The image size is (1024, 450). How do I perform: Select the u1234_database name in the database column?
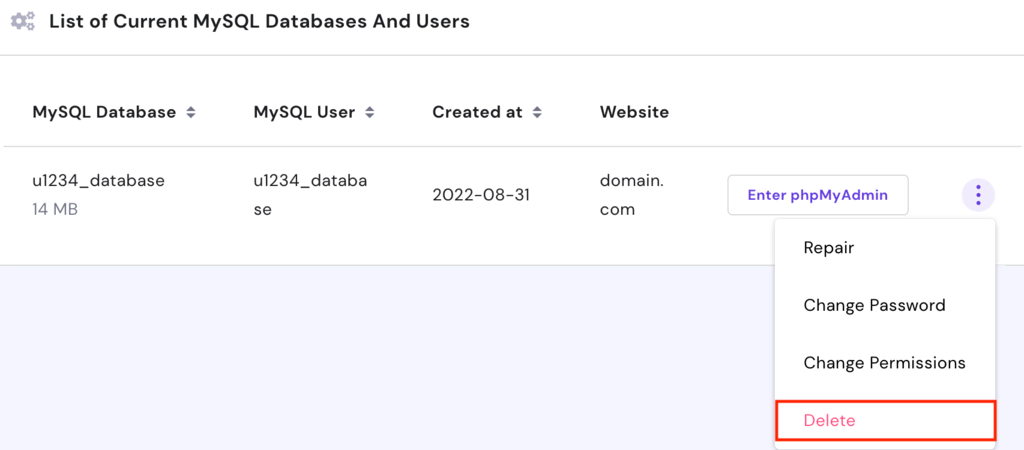[x=98, y=181]
